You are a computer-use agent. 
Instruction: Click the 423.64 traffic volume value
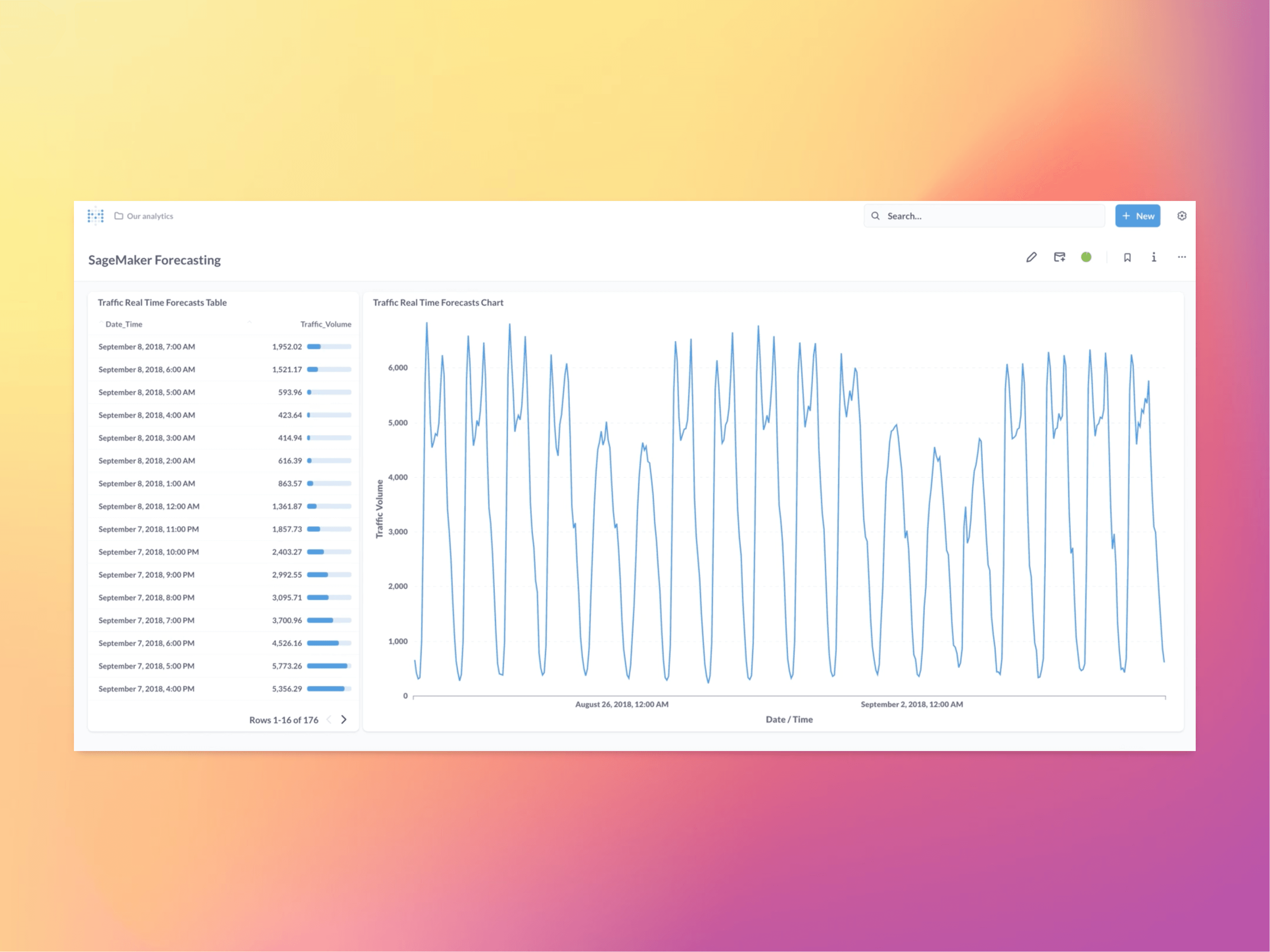pos(290,415)
